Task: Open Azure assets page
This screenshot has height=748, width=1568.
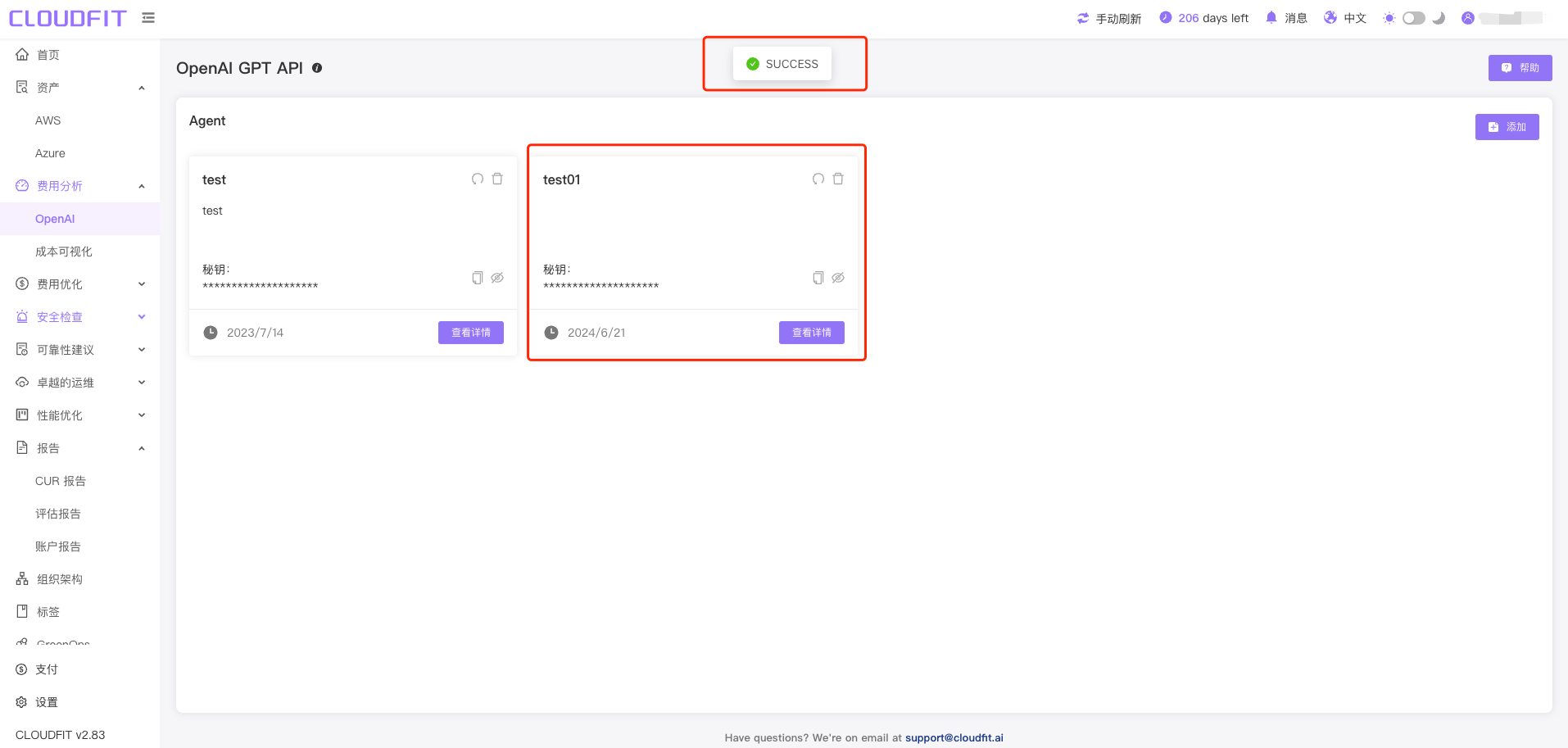Action: 79,153
